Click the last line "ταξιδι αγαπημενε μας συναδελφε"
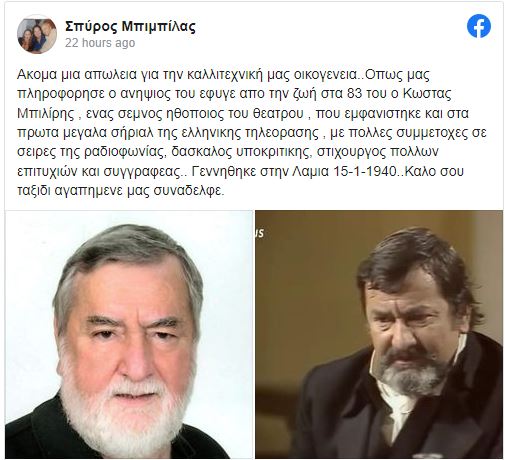This screenshot has width=505, height=460. point(121,191)
